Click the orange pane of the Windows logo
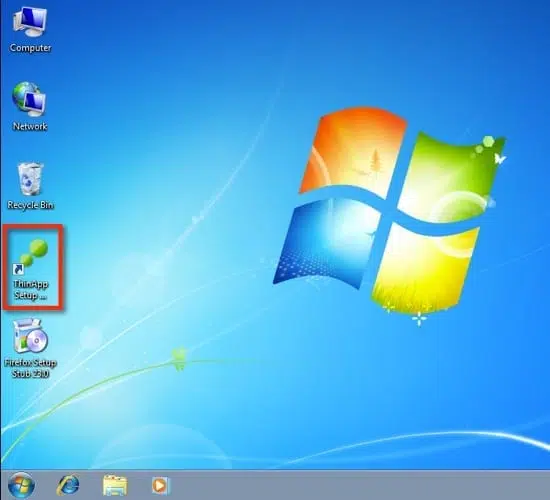The image size is (550, 500). (353, 152)
